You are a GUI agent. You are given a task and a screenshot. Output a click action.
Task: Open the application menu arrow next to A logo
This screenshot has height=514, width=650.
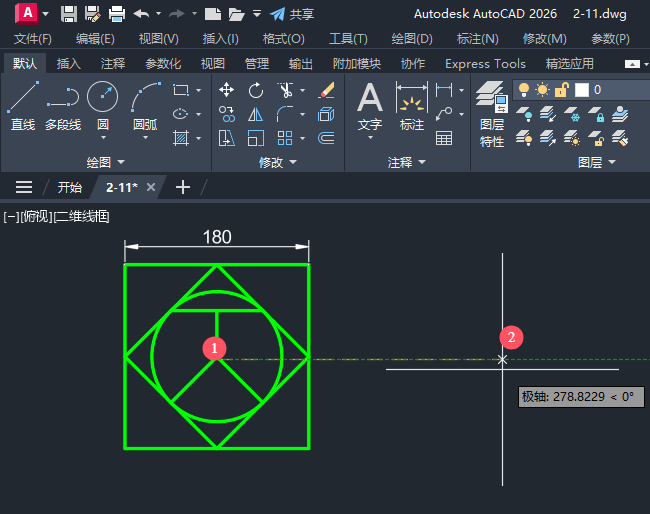(x=46, y=14)
